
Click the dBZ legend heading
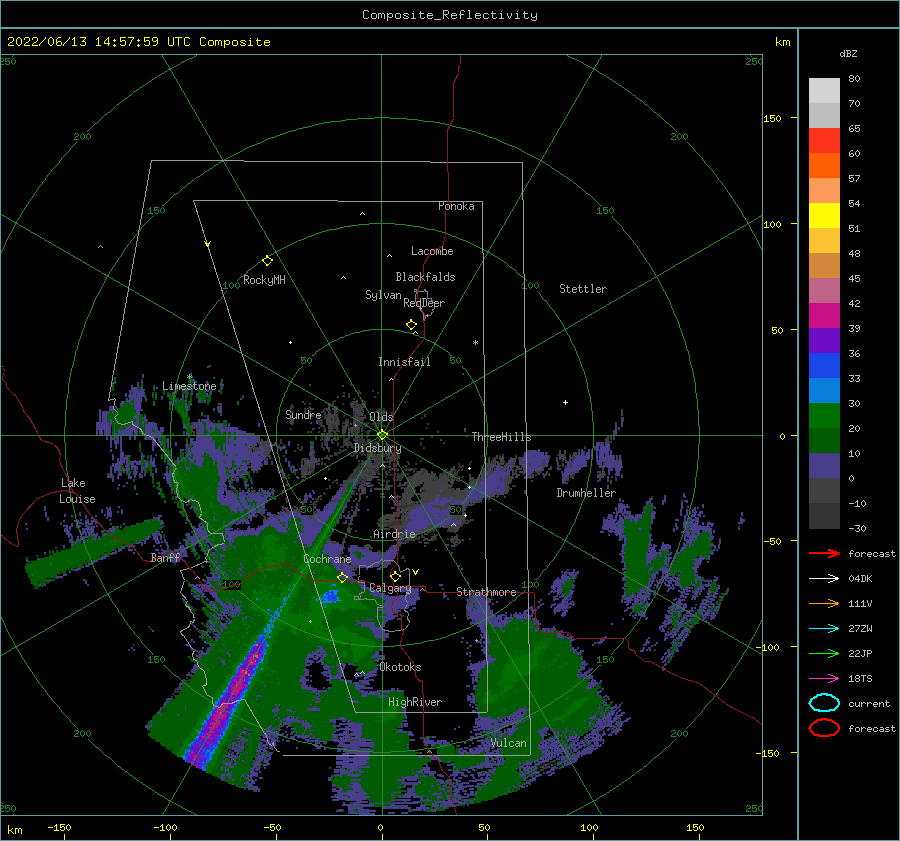(x=848, y=53)
